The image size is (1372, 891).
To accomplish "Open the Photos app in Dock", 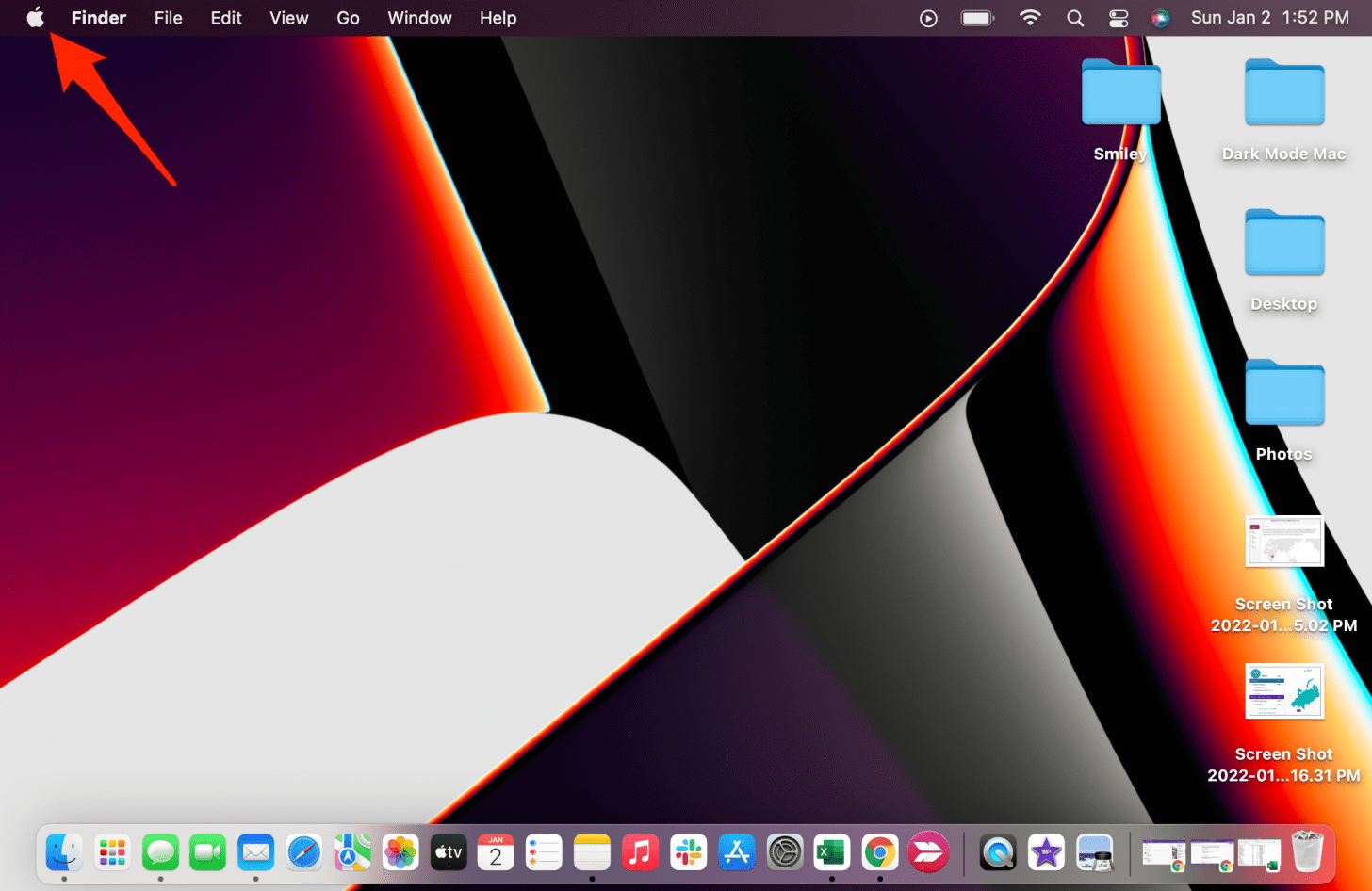I will pyautogui.click(x=400, y=853).
